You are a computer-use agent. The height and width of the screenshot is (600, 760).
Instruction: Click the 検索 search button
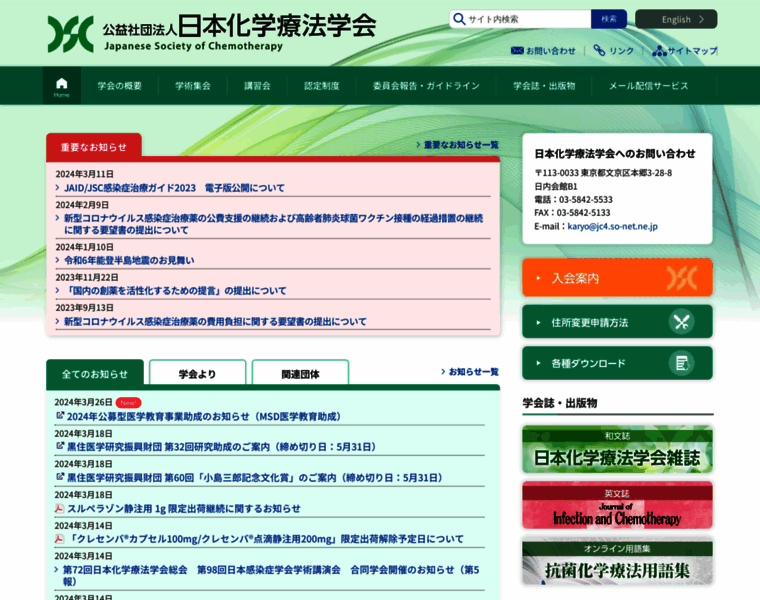pos(609,19)
